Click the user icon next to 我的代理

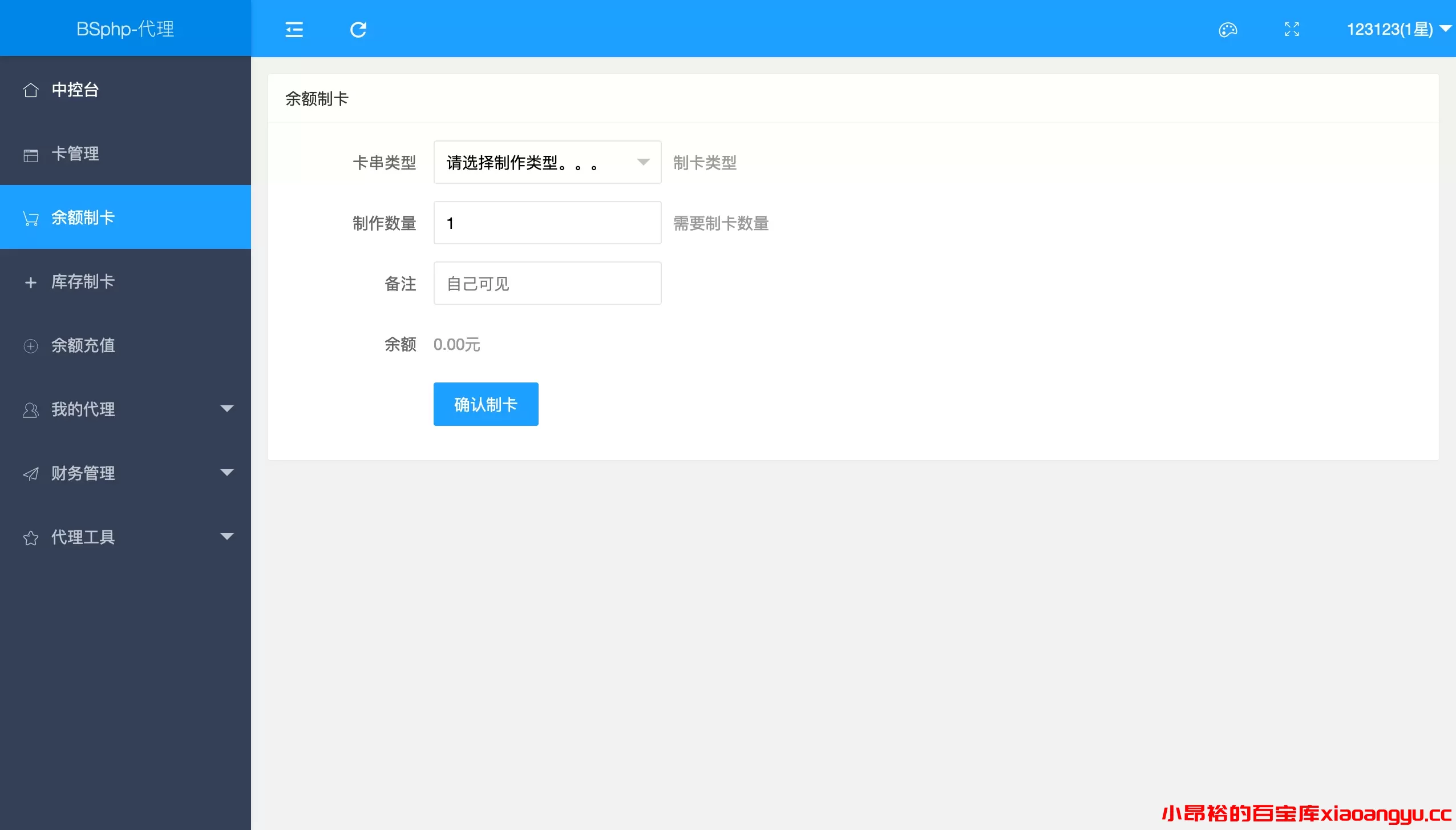coord(31,409)
